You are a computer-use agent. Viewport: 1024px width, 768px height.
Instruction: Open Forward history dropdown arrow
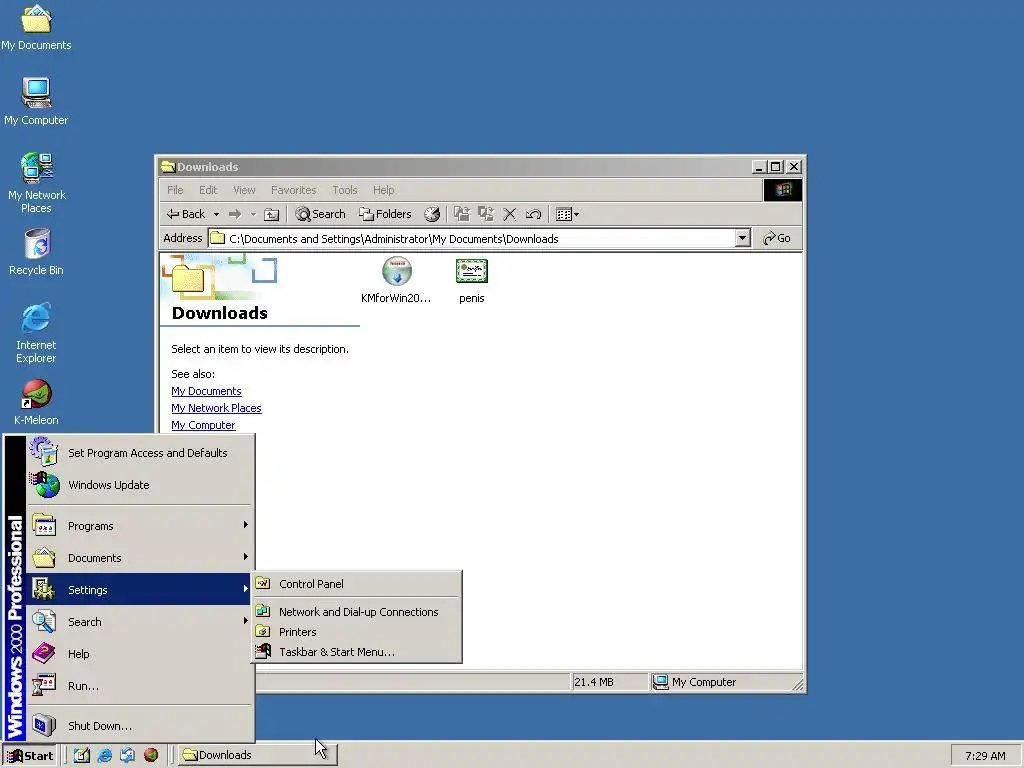click(x=253, y=214)
